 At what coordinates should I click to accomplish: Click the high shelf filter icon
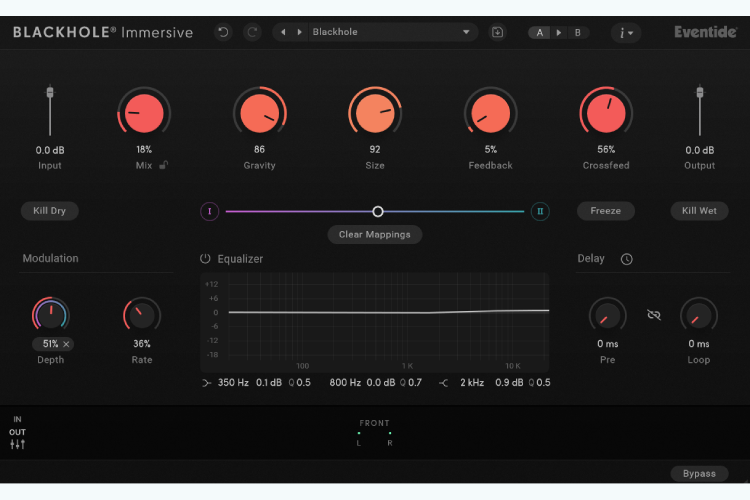pyautogui.click(x=443, y=383)
